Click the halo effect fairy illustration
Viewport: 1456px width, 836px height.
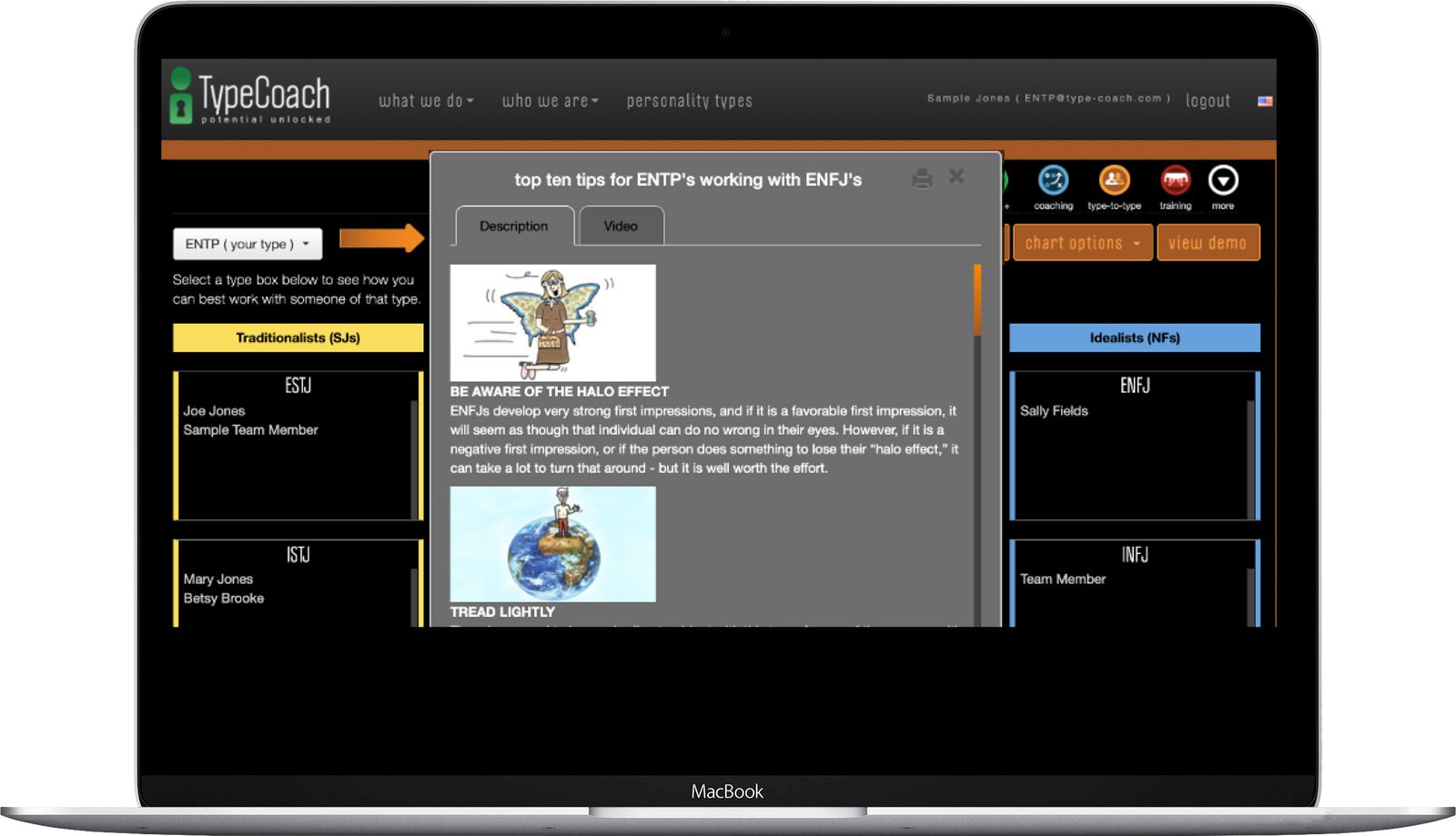(x=552, y=322)
